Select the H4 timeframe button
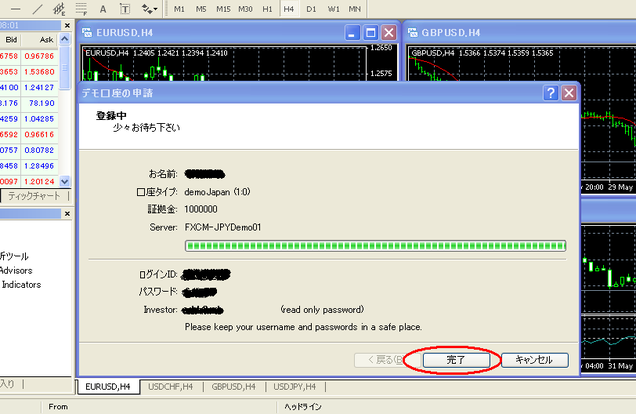Screen dimensions: 636x414 (x=288, y=9)
